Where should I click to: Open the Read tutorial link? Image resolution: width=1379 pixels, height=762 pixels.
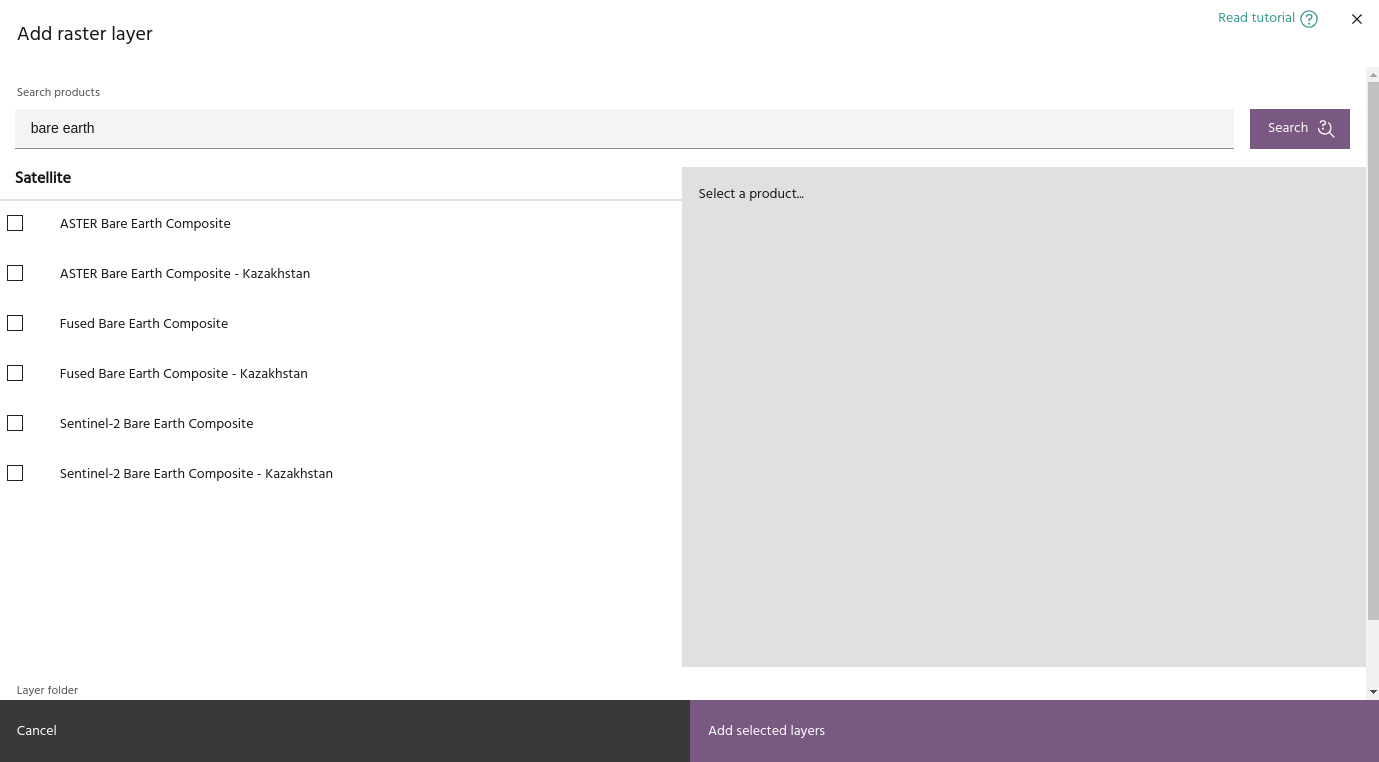pos(1256,18)
